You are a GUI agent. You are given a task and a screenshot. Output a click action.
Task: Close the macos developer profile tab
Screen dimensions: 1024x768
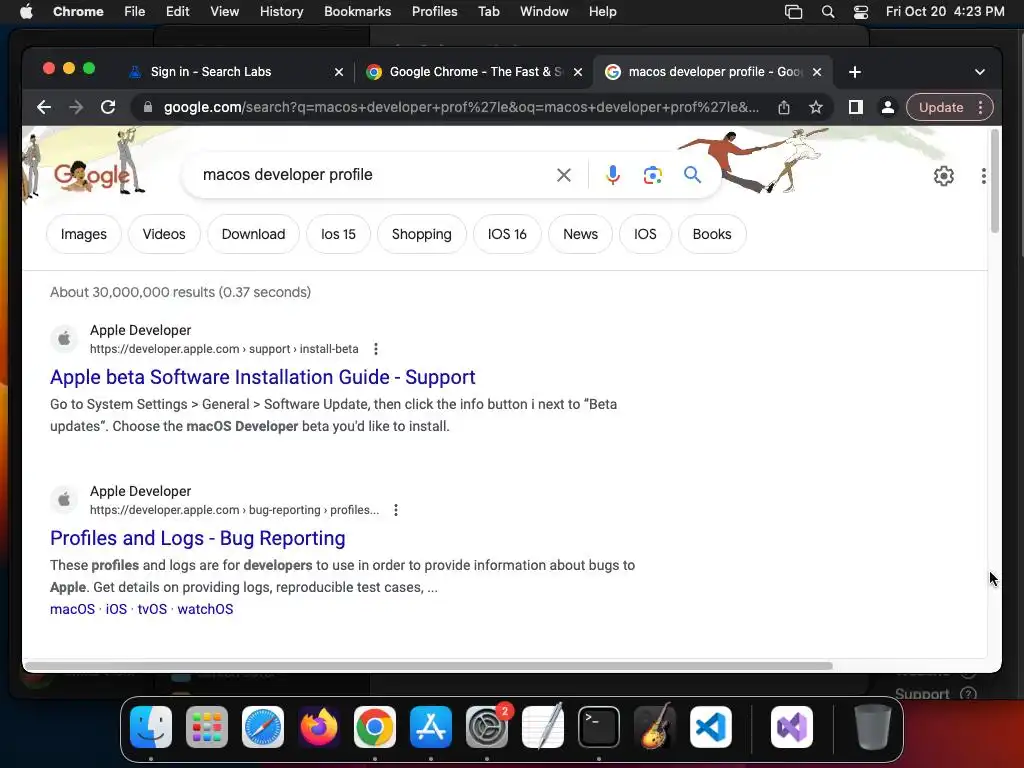pyautogui.click(x=817, y=72)
